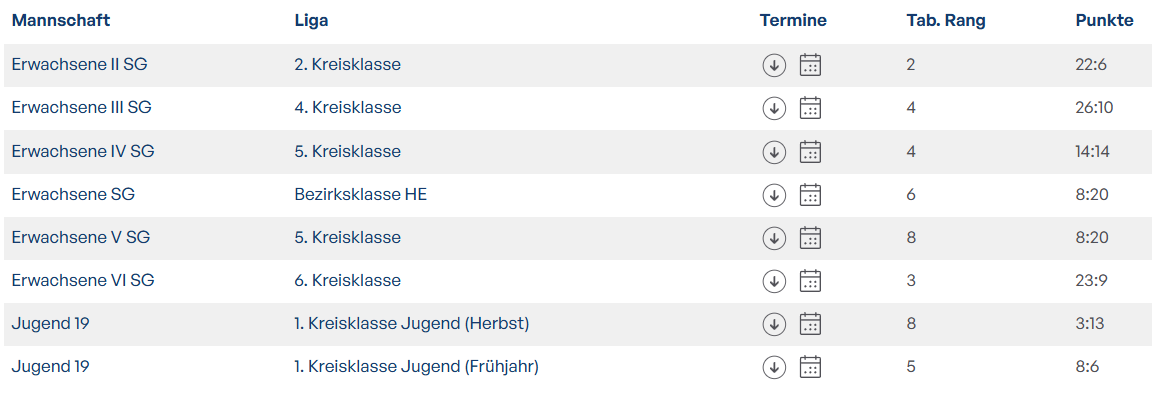The width and height of the screenshot is (1152, 398).
Task: Open the Erwachsene III SG team link
Action: (x=82, y=108)
